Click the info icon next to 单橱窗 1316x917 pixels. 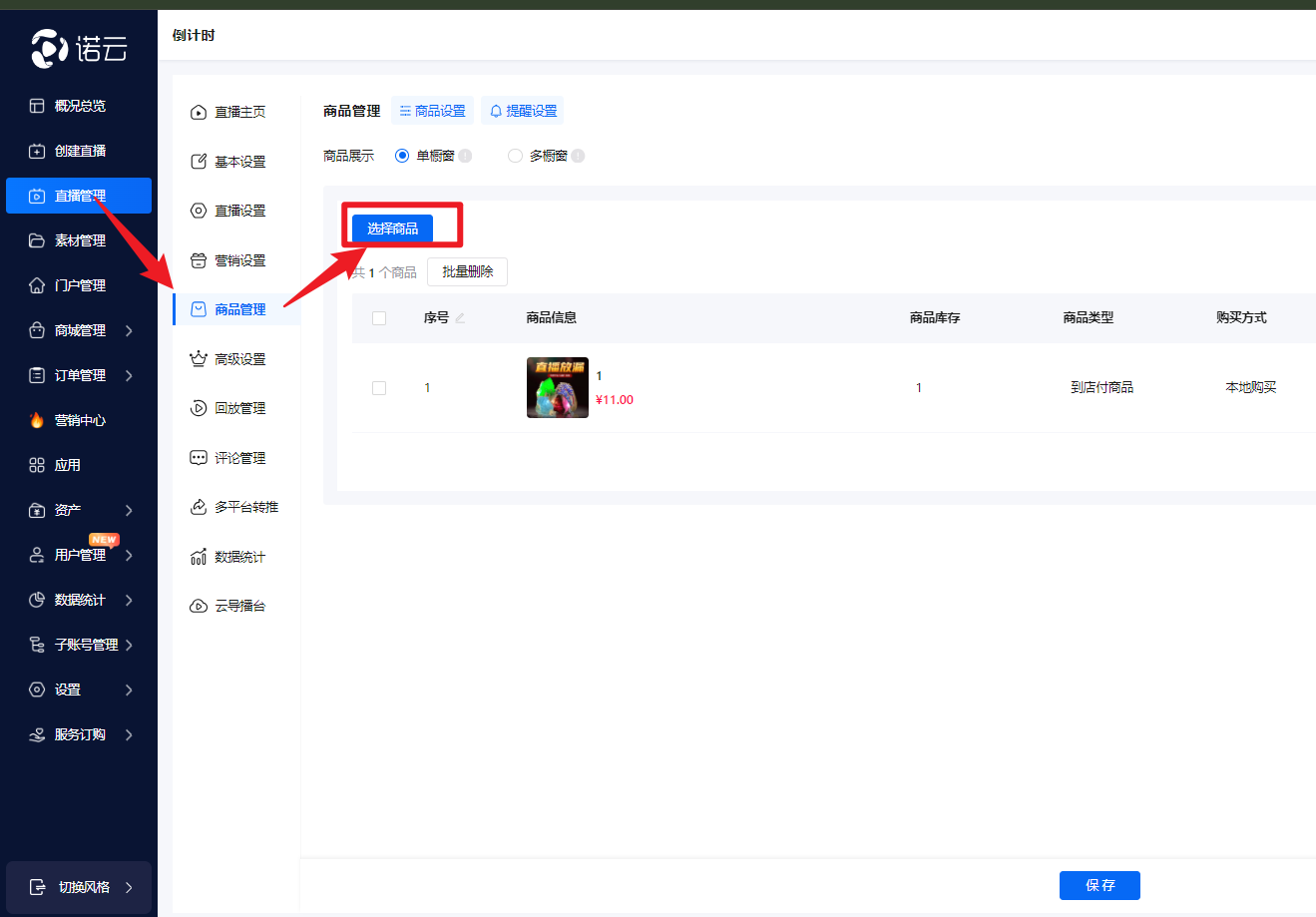click(465, 156)
